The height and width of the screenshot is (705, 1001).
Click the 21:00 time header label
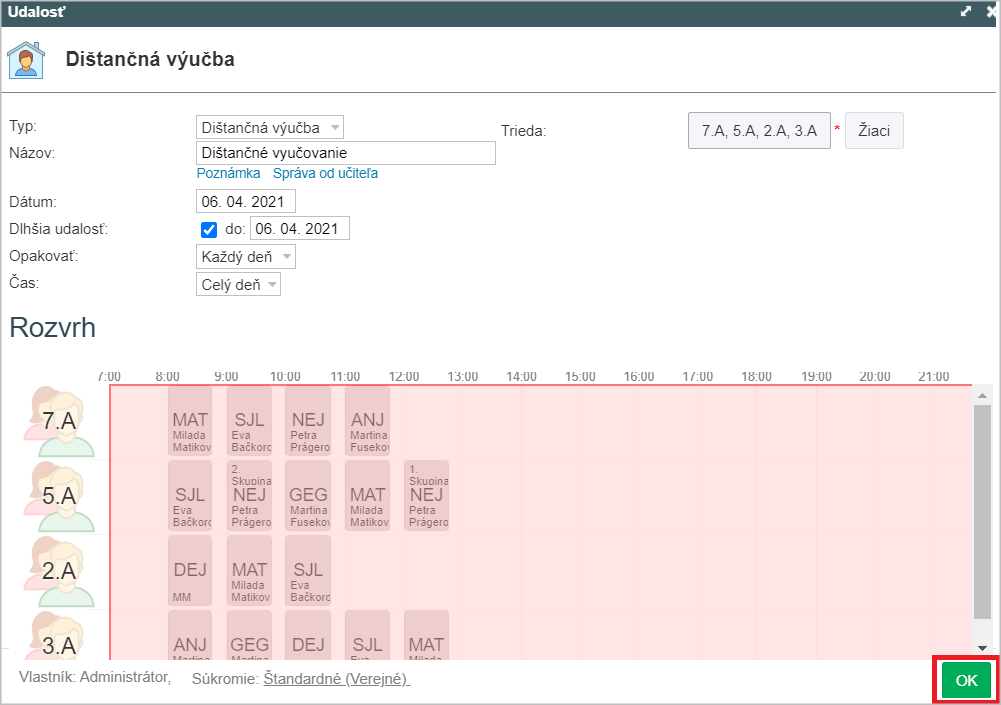(934, 377)
